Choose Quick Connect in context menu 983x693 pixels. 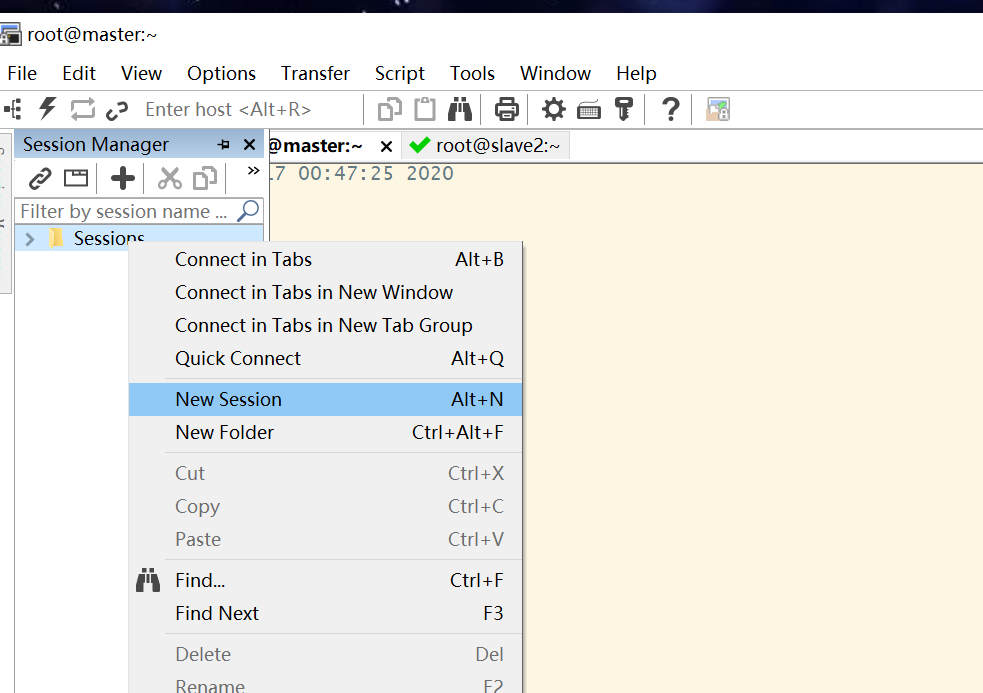325,358
